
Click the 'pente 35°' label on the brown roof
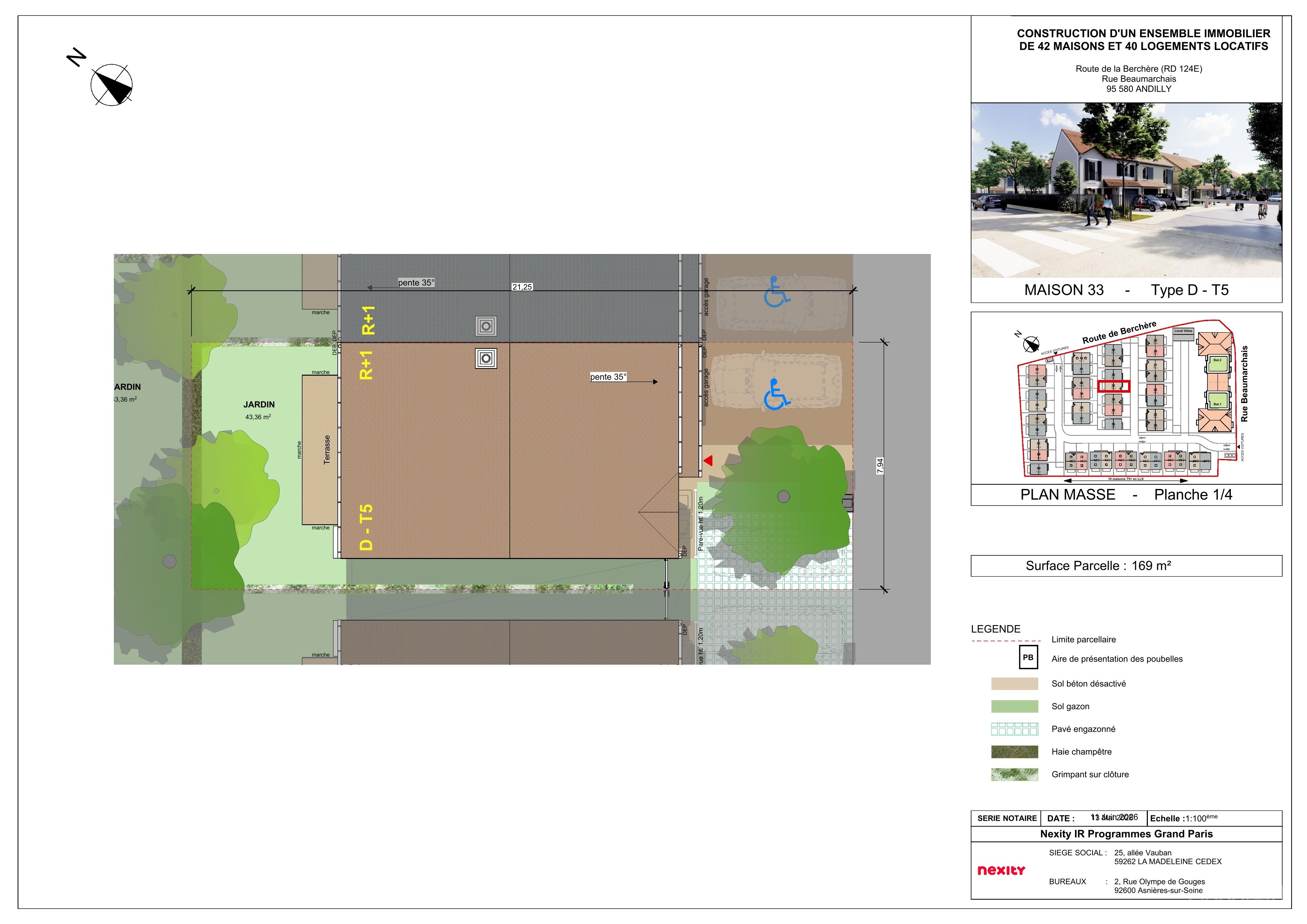click(608, 377)
